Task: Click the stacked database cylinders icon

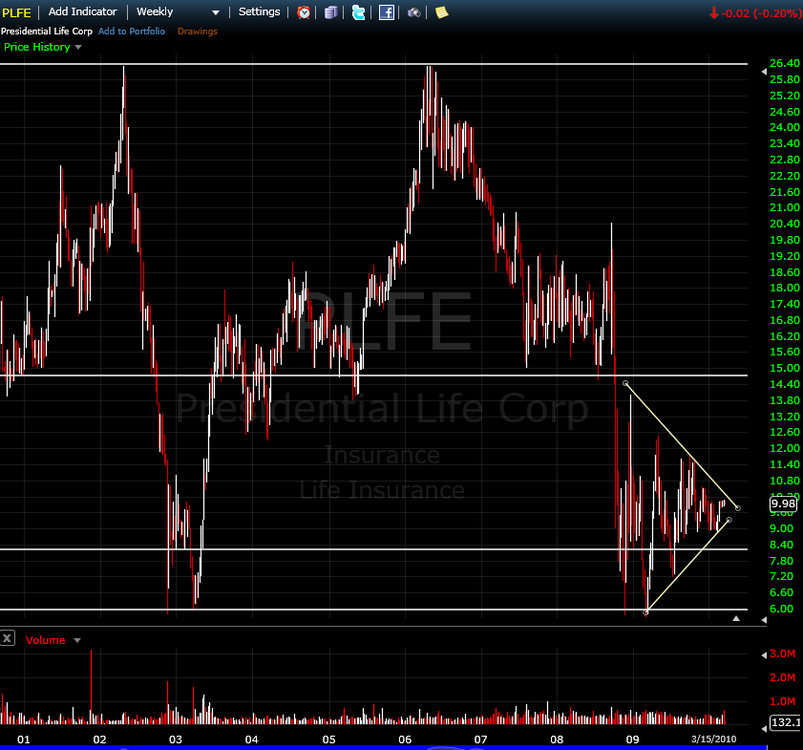Action: coord(331,12)
